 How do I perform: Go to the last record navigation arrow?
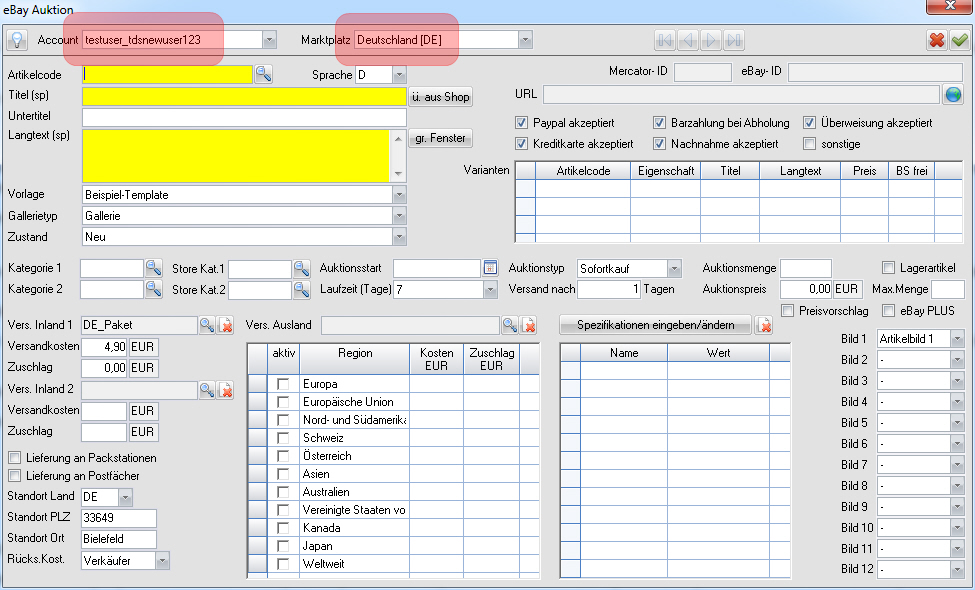pos(734,40)
